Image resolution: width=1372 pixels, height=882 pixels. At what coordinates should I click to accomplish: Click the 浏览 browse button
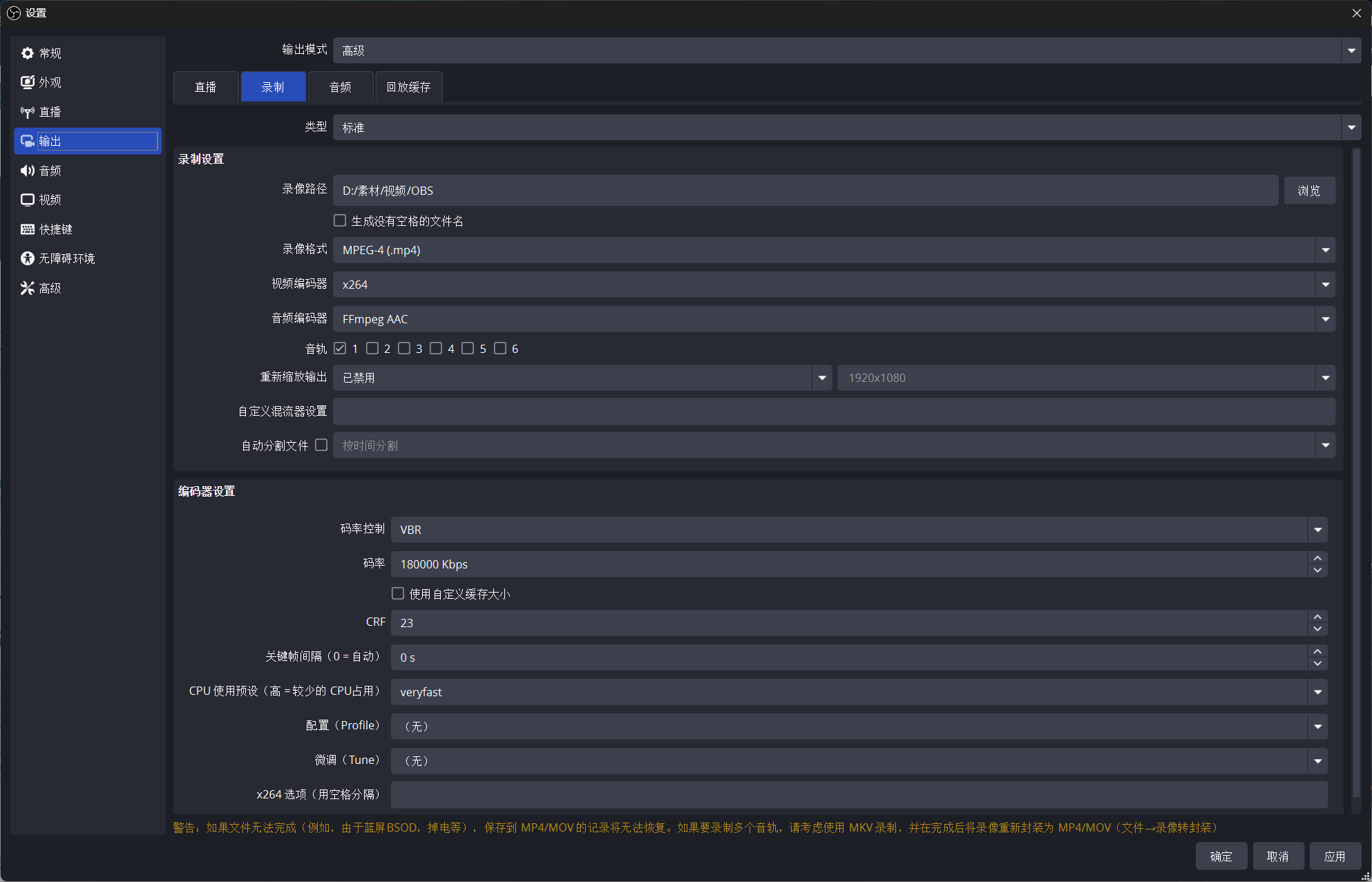(x=1309, y=191)
